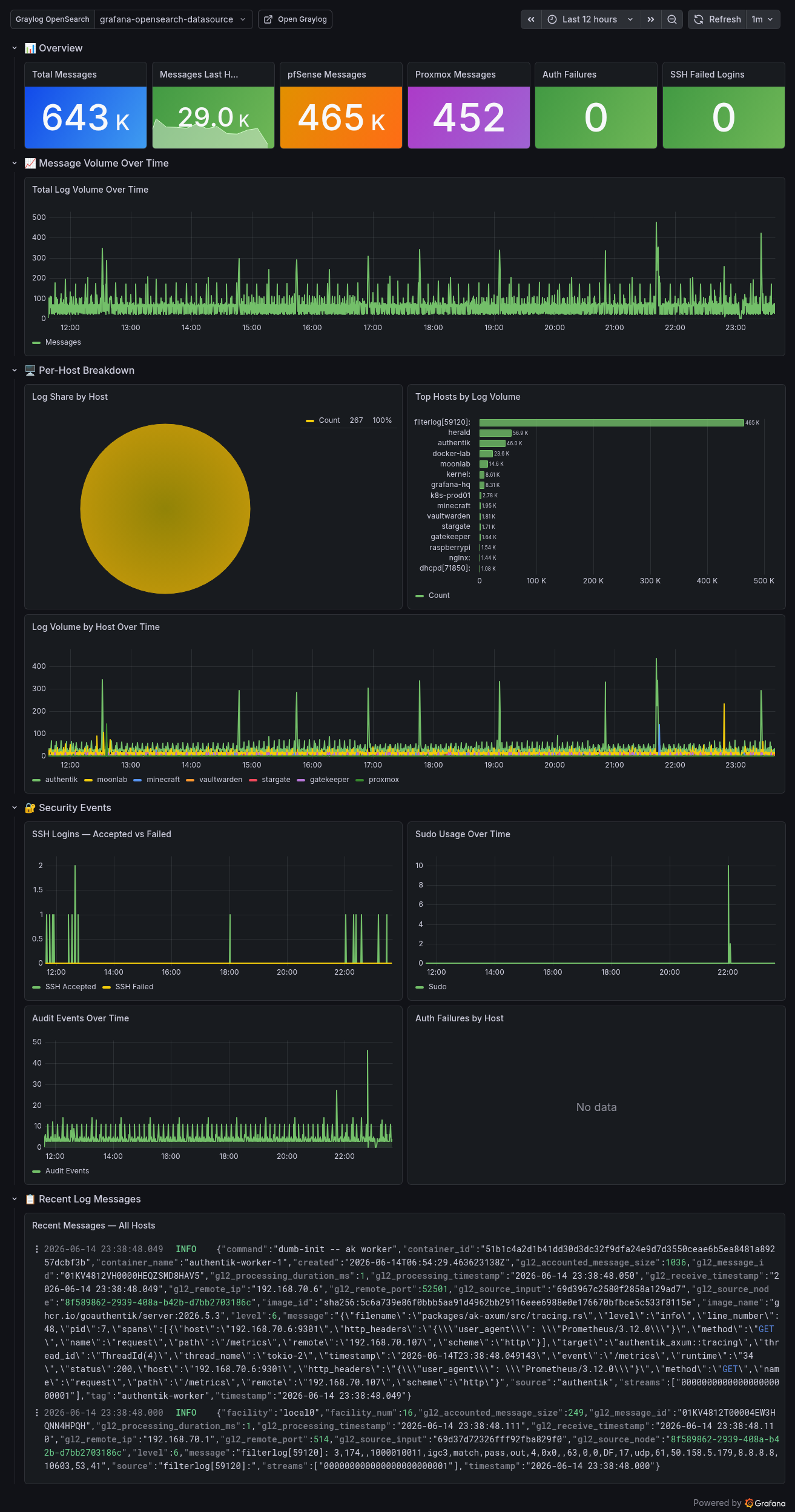
Task: Click the Top Hosts by Log Volume title
Action: (x=467, y=397)
